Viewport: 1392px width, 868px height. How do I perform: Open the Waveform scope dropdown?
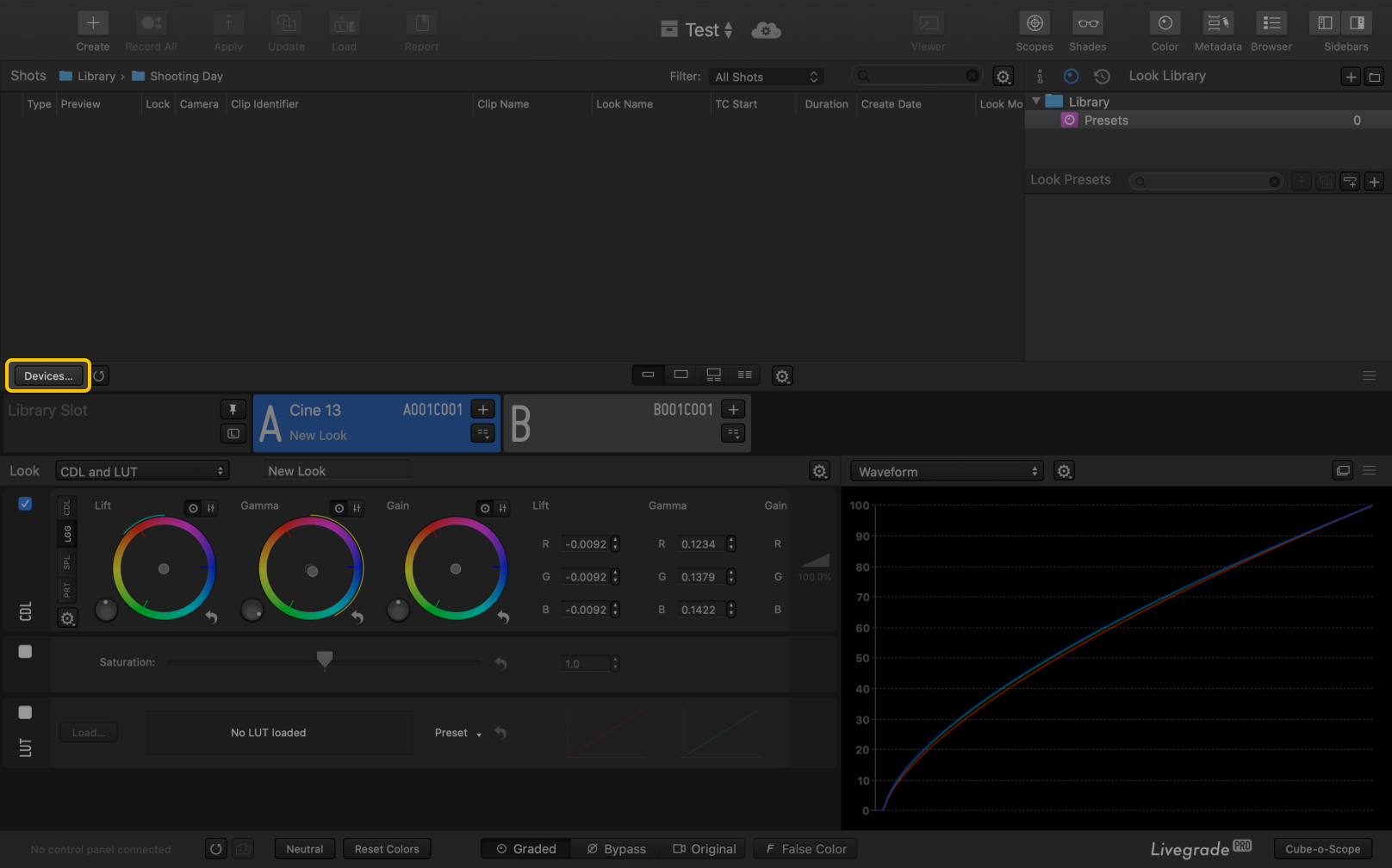tap(947, 472)
